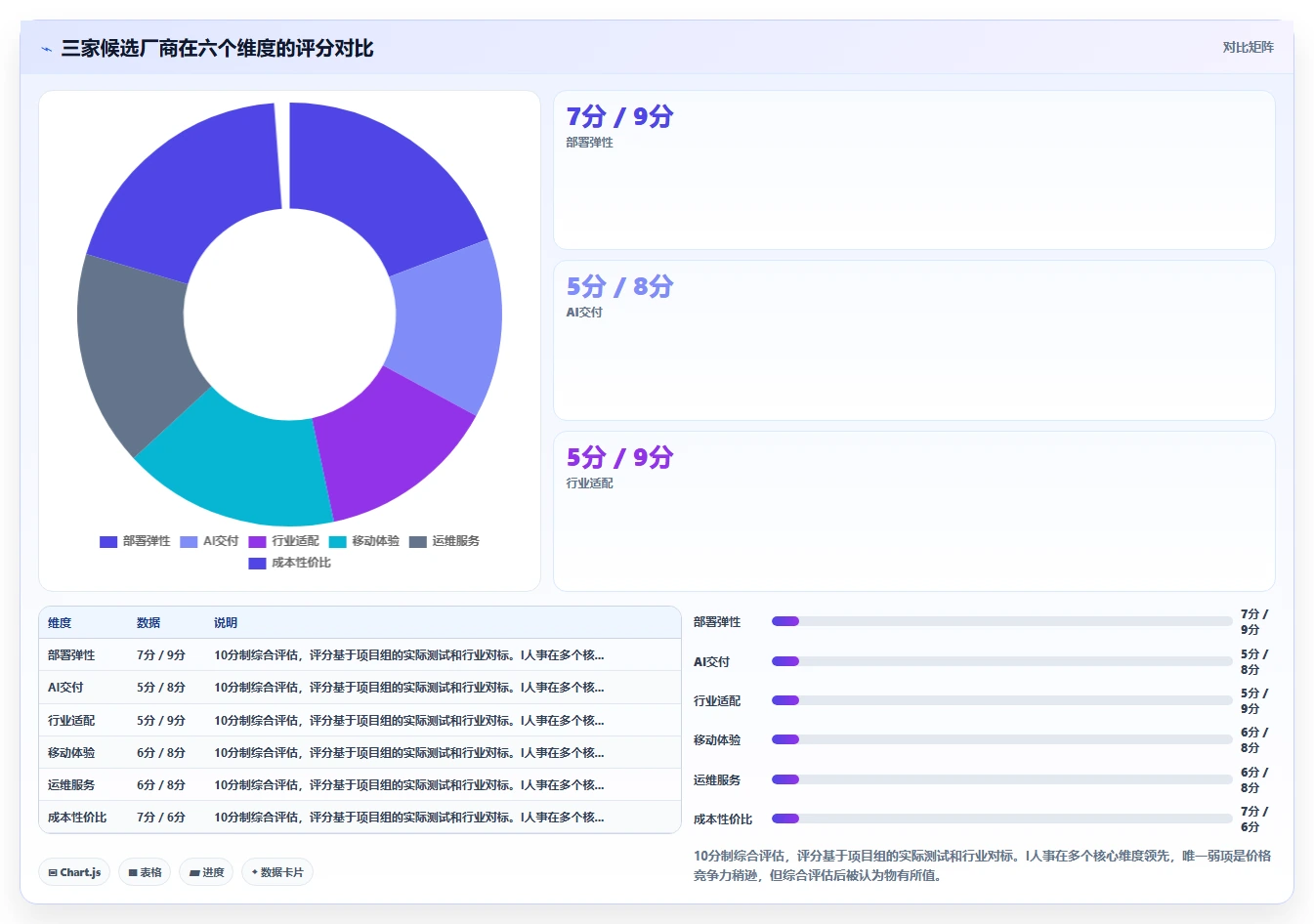Click the 成本性价比 progress bar

point(1001,819)
